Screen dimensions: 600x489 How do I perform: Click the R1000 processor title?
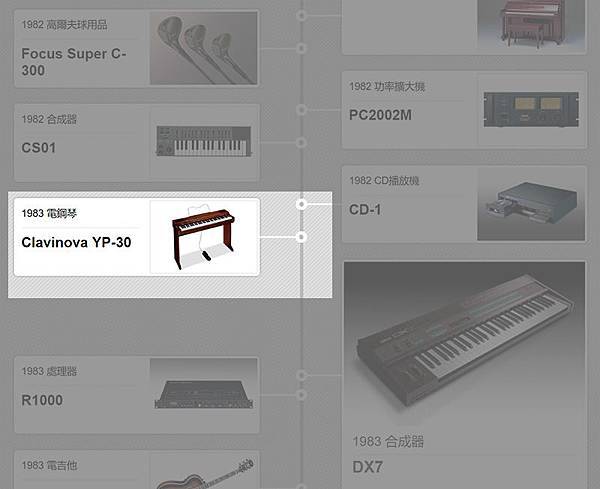click(x=42, y=400)
